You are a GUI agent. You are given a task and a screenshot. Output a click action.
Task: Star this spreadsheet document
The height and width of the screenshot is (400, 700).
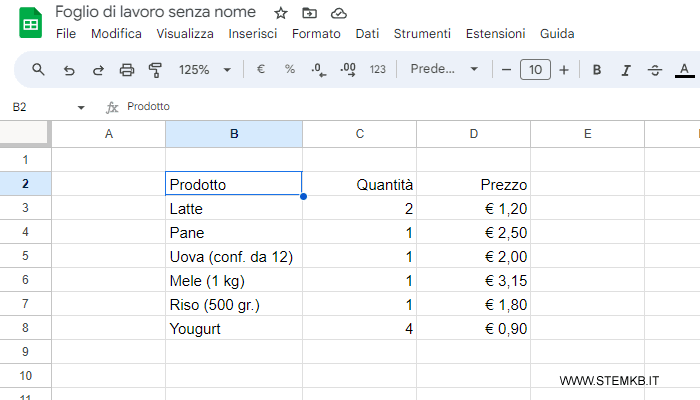(x=281, y=13)
